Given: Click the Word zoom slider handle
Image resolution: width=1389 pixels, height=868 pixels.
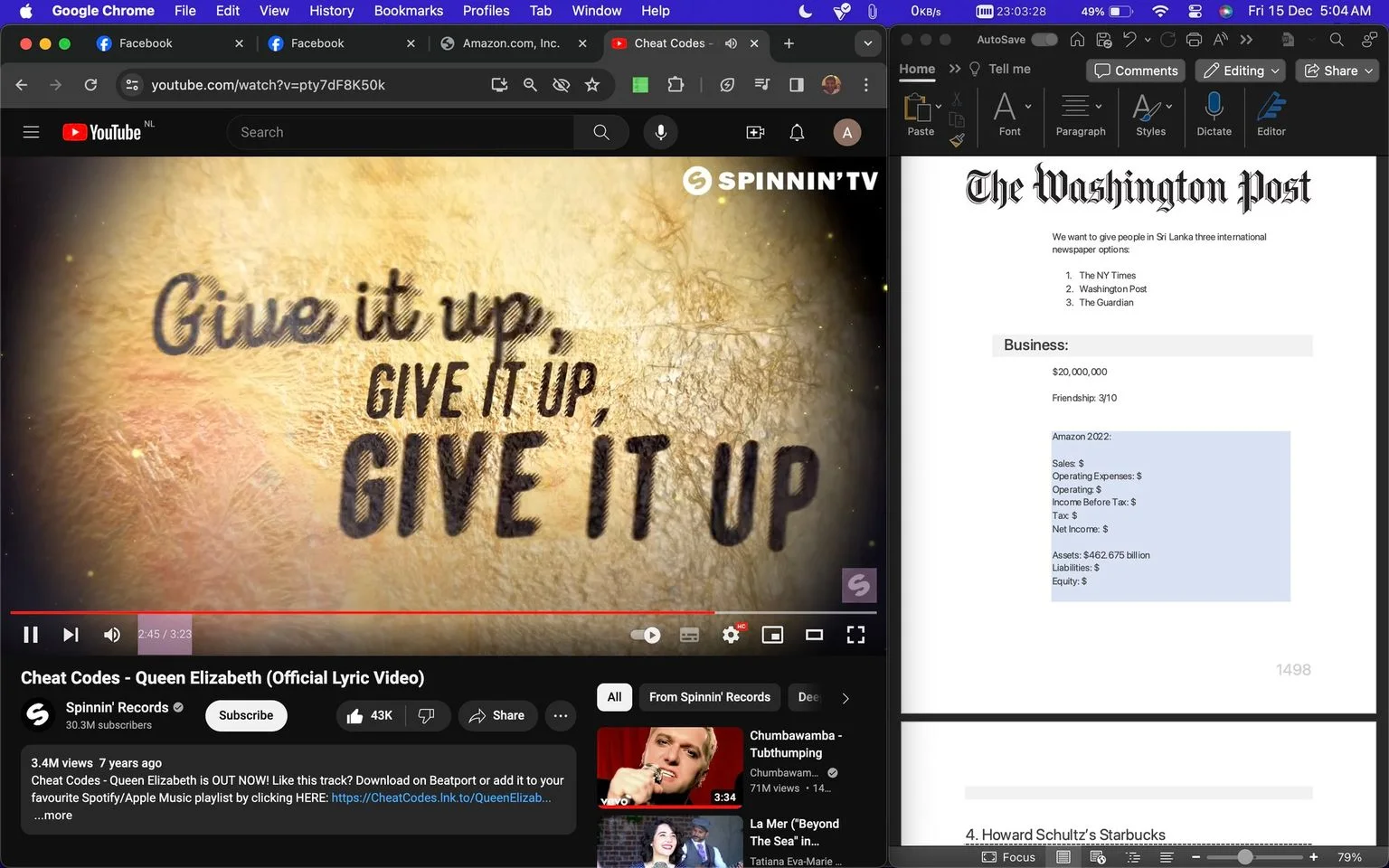Looking at the screenshot, I should click(1245, 856).
